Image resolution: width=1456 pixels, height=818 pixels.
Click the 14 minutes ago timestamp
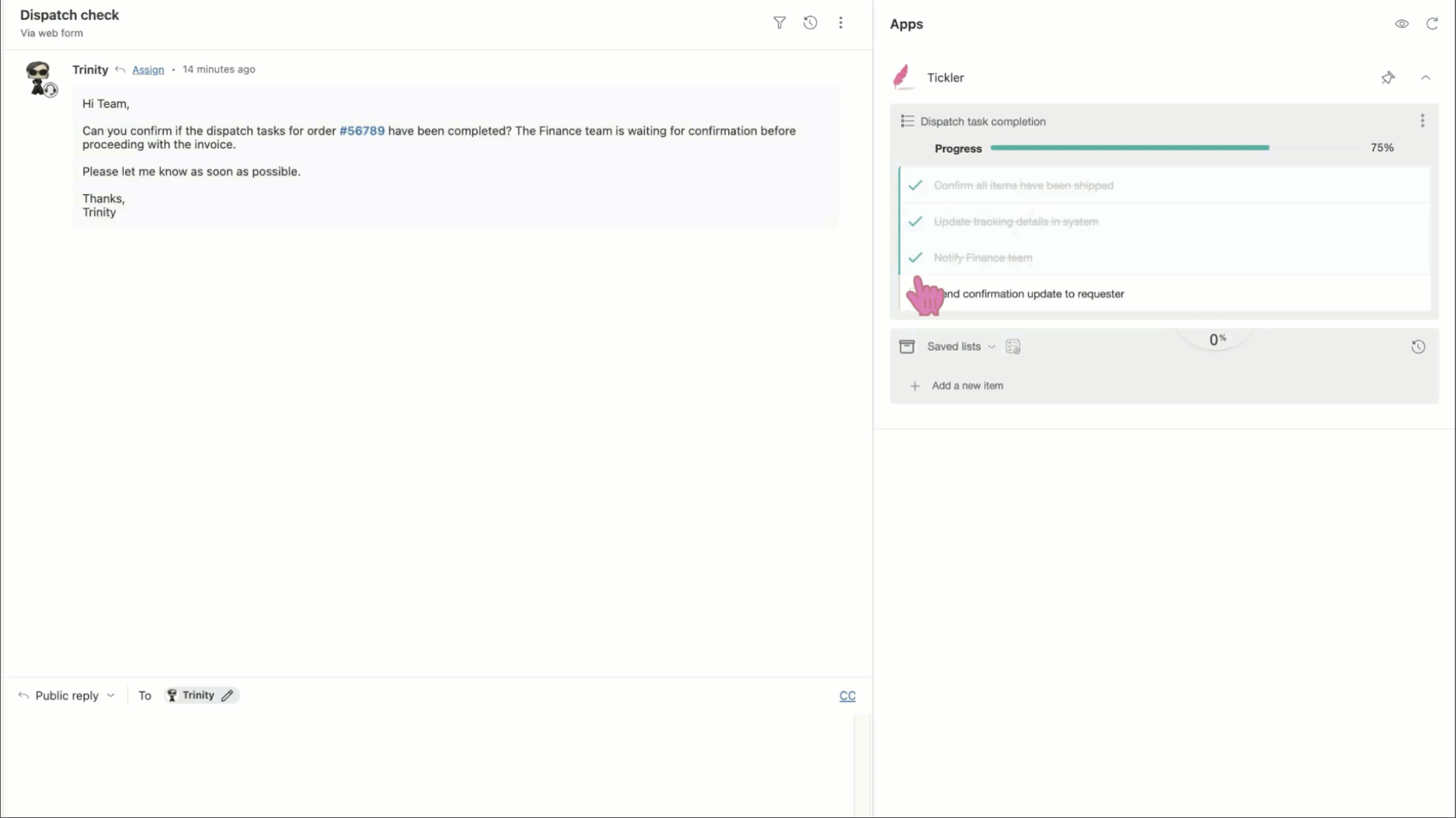click(x=219, y=69)
